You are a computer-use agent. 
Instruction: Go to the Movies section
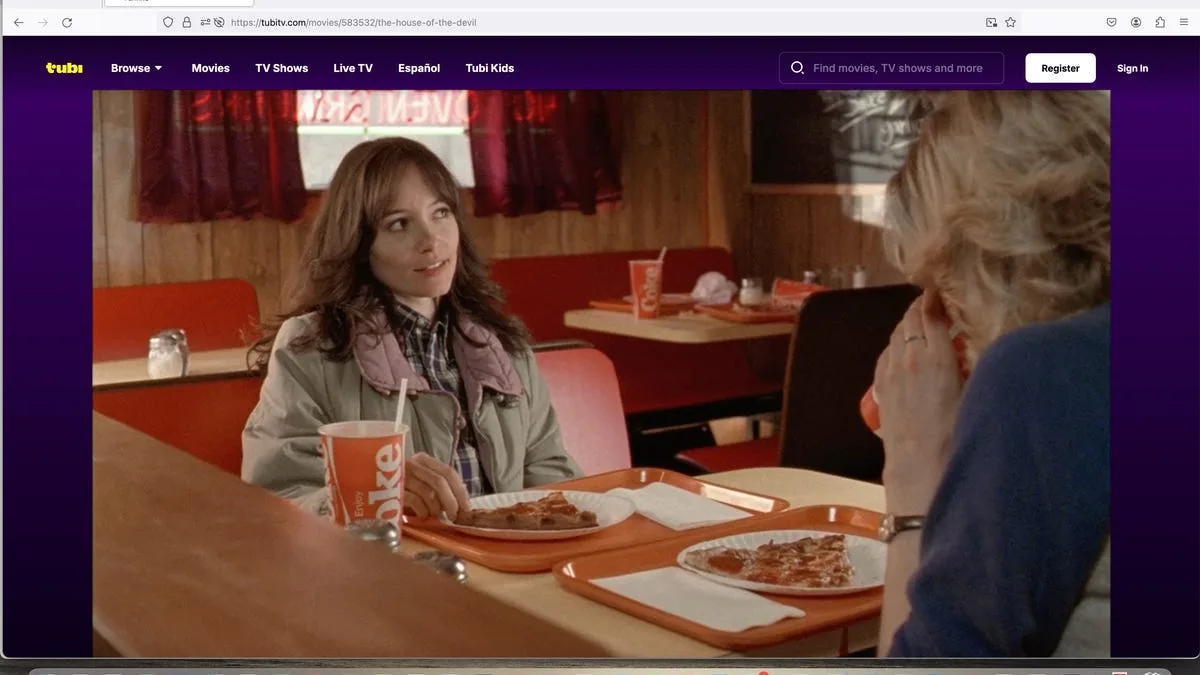[210, 68]
